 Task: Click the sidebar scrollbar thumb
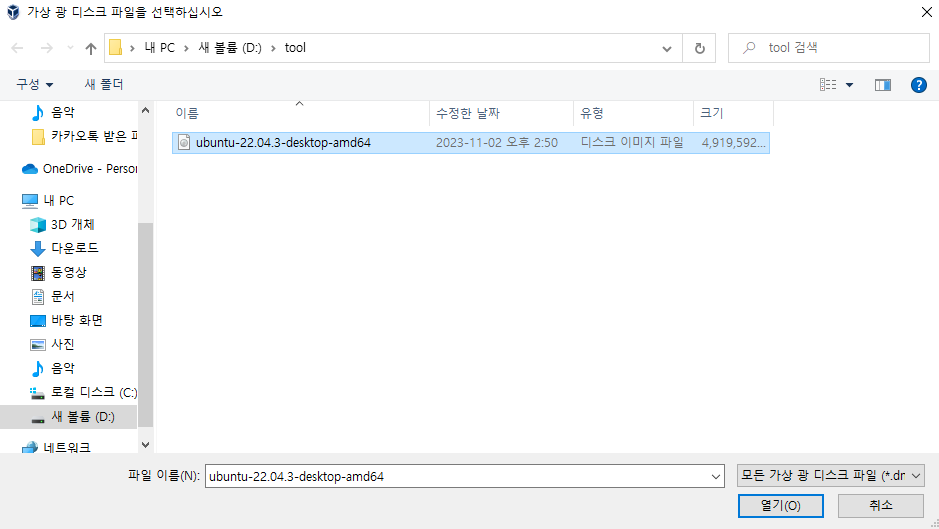(x=145, y=324)
